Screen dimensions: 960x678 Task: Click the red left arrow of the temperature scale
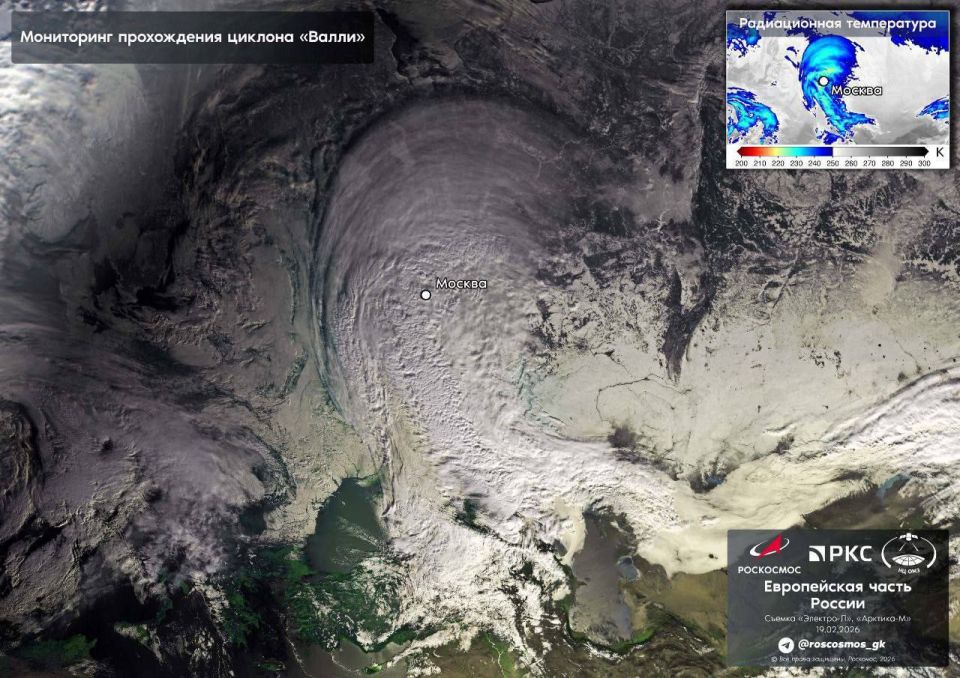tap(740, 151)
